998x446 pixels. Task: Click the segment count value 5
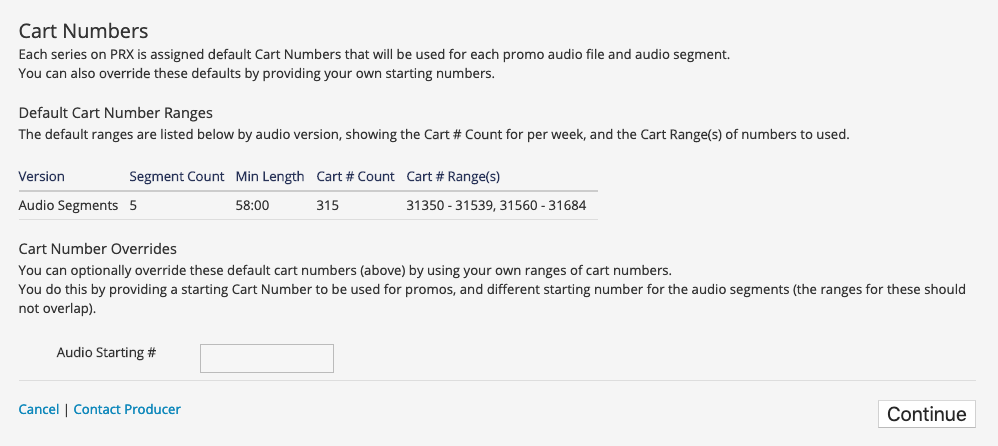tap(133, 206)
